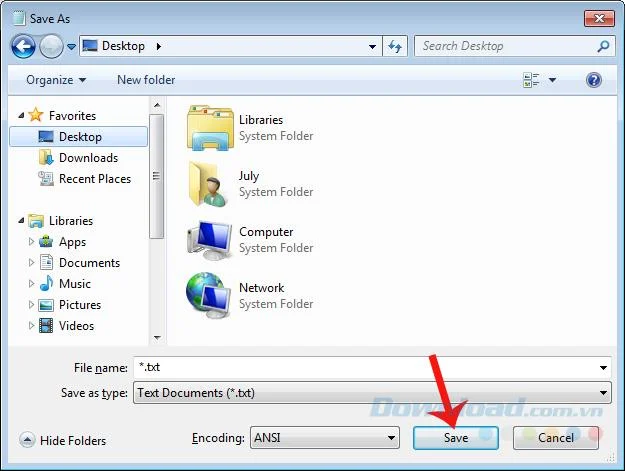The width and height of the screenshot is (625, 471).
Task: Create a New folder
Action: (x=146, y=80)
